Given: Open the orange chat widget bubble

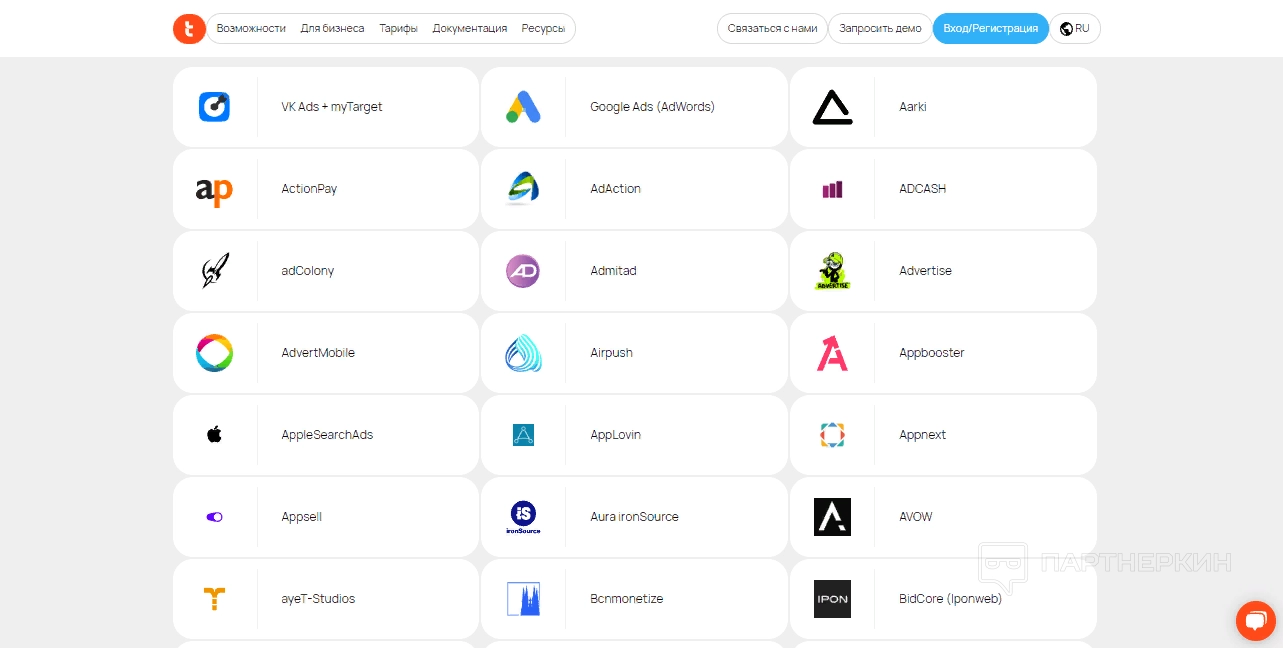Looking at the screenshot, I should pyautogui.click(x=1255, y=621).
